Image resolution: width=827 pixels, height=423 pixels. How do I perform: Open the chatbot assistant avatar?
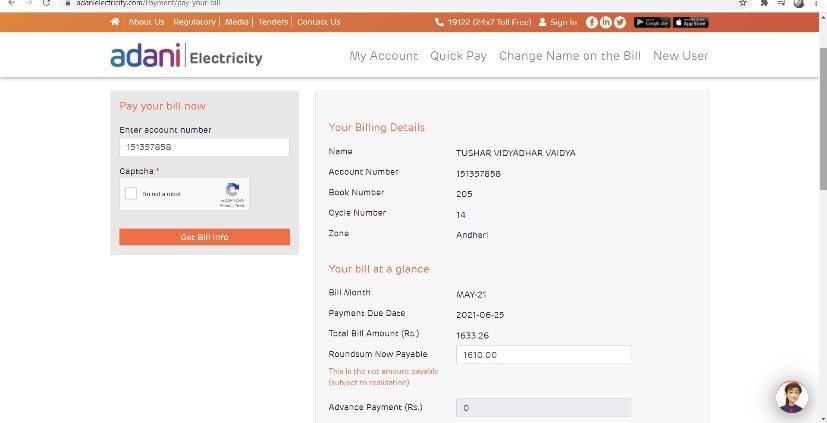pyautogui.click(x=792, y=397)
